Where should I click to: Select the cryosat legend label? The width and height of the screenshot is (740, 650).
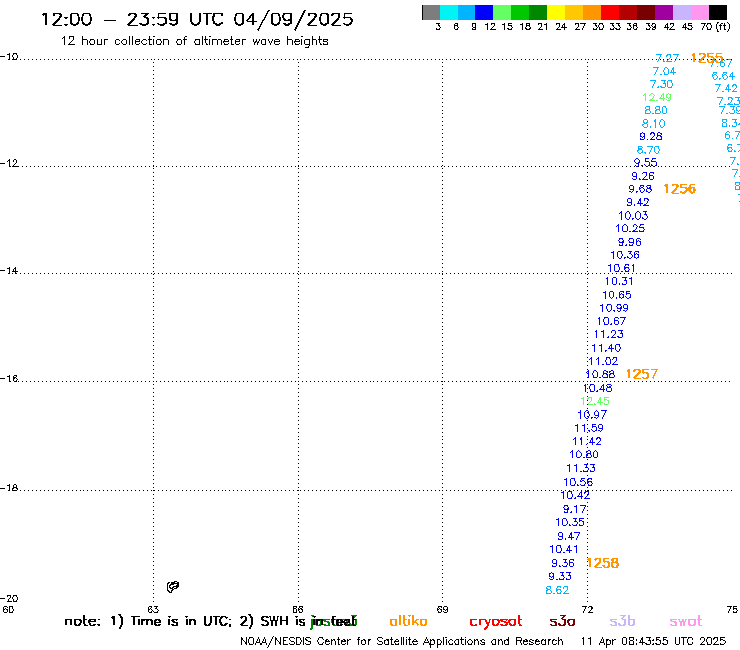pos(496,622)
